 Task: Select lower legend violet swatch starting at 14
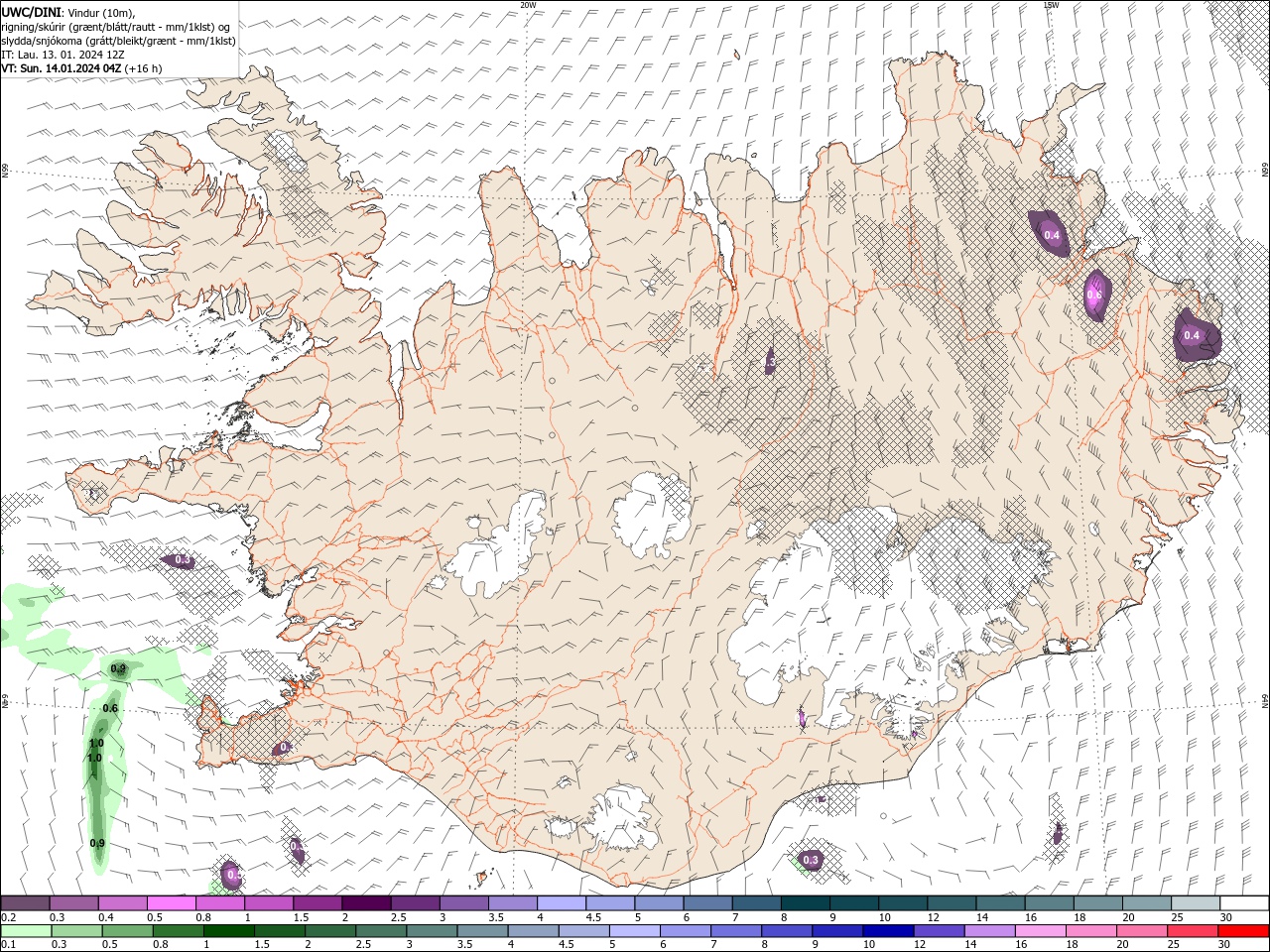988,931
